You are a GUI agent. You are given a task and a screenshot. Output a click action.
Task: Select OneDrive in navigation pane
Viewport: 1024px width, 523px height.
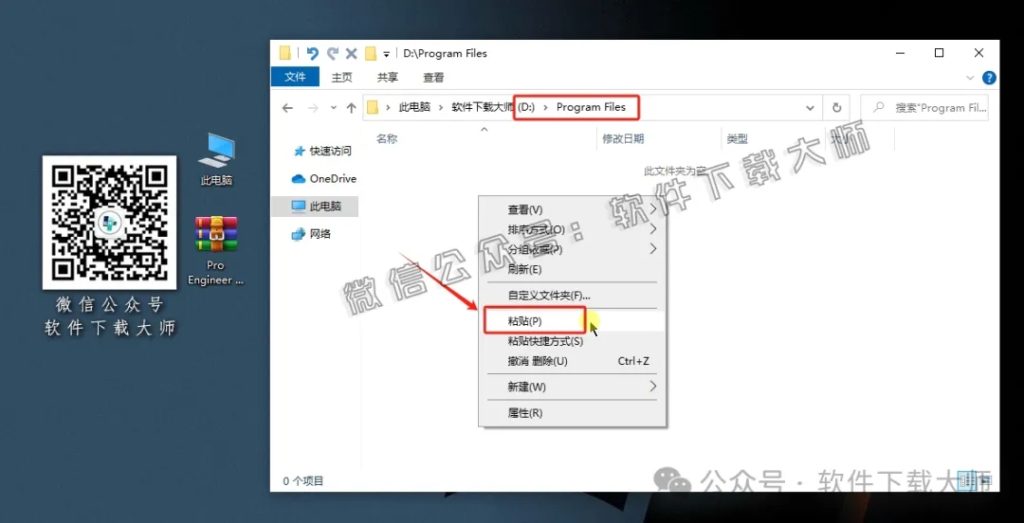[325, 178]
